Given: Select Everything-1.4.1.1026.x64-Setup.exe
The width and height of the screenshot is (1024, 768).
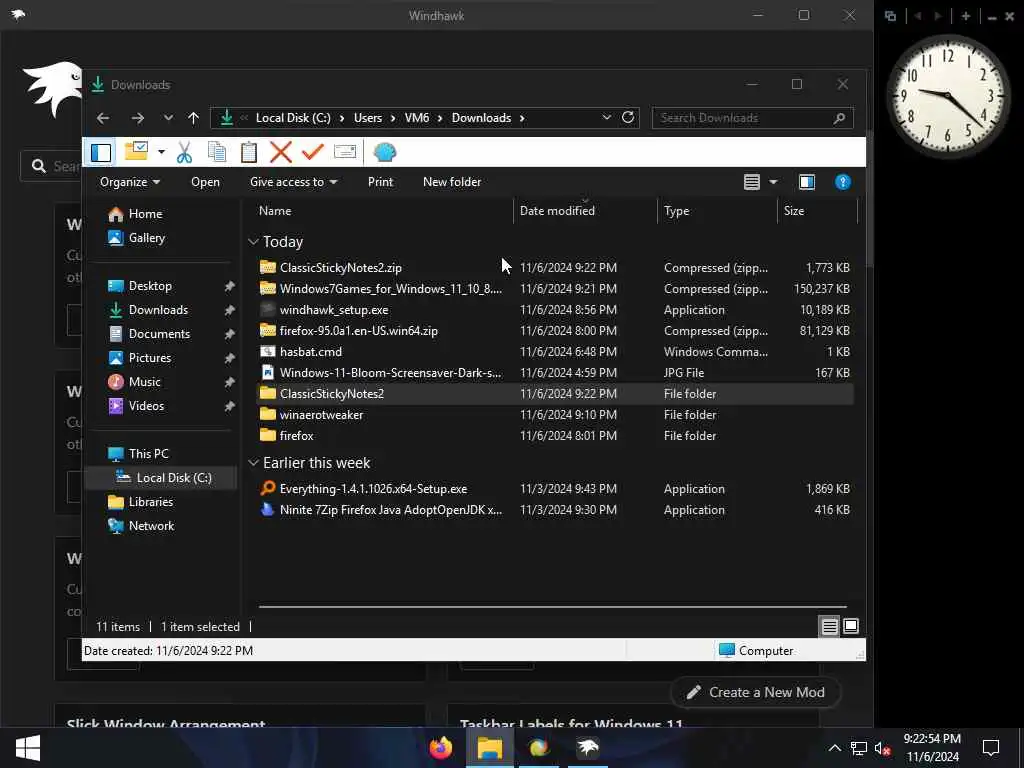Looking at the screenshot, I should pyautogui.click(x=555, y=488).
